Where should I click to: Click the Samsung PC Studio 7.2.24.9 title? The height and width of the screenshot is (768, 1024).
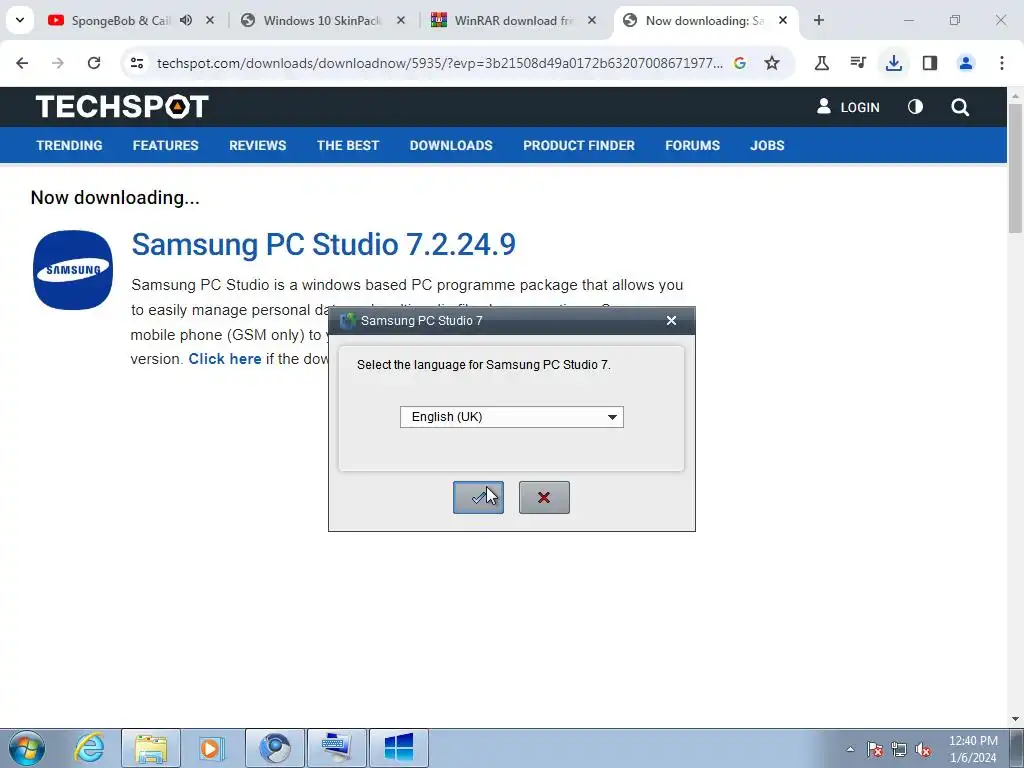coord(323,244)
